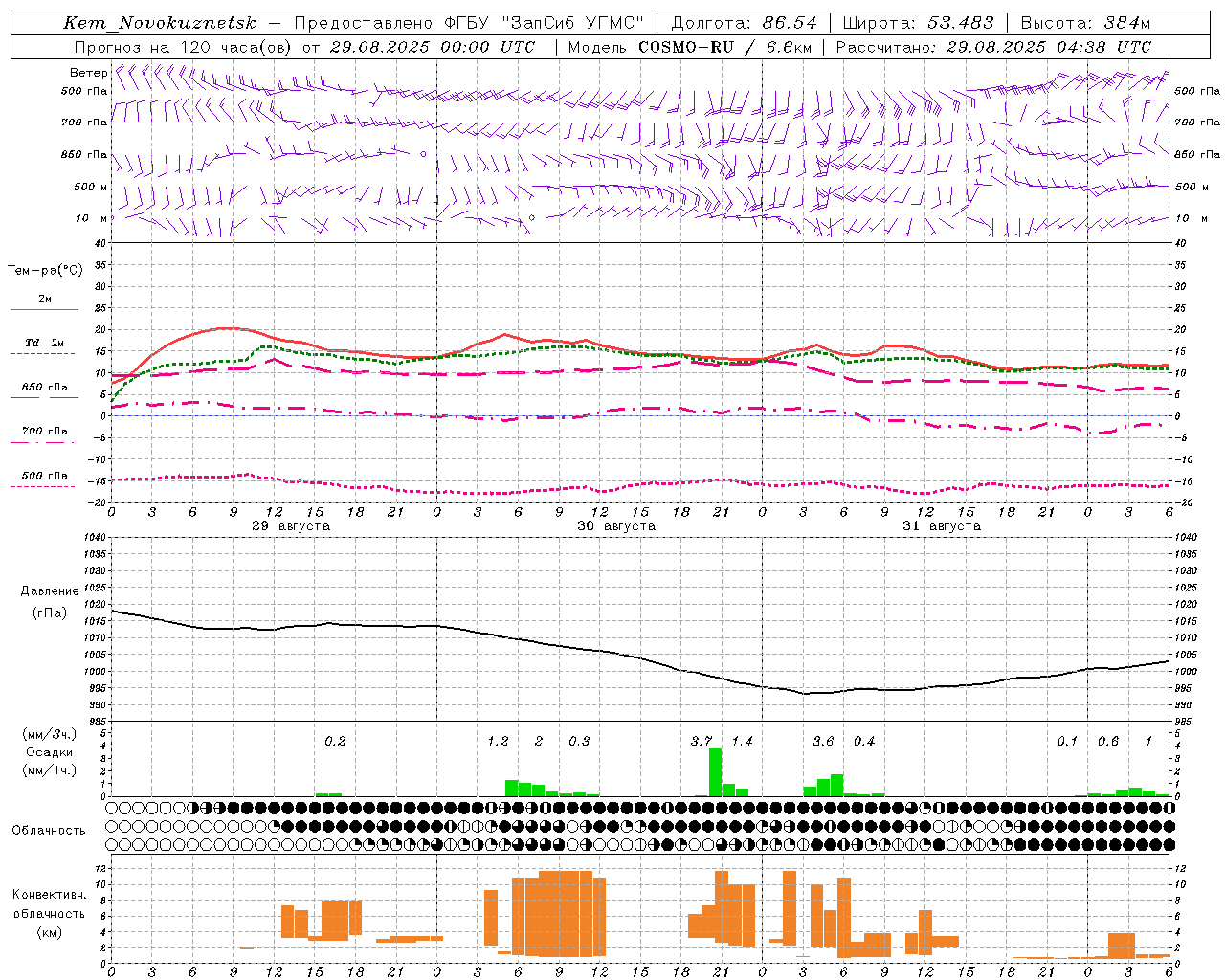Click the Облачность cloudiness label

pos(49,831)
